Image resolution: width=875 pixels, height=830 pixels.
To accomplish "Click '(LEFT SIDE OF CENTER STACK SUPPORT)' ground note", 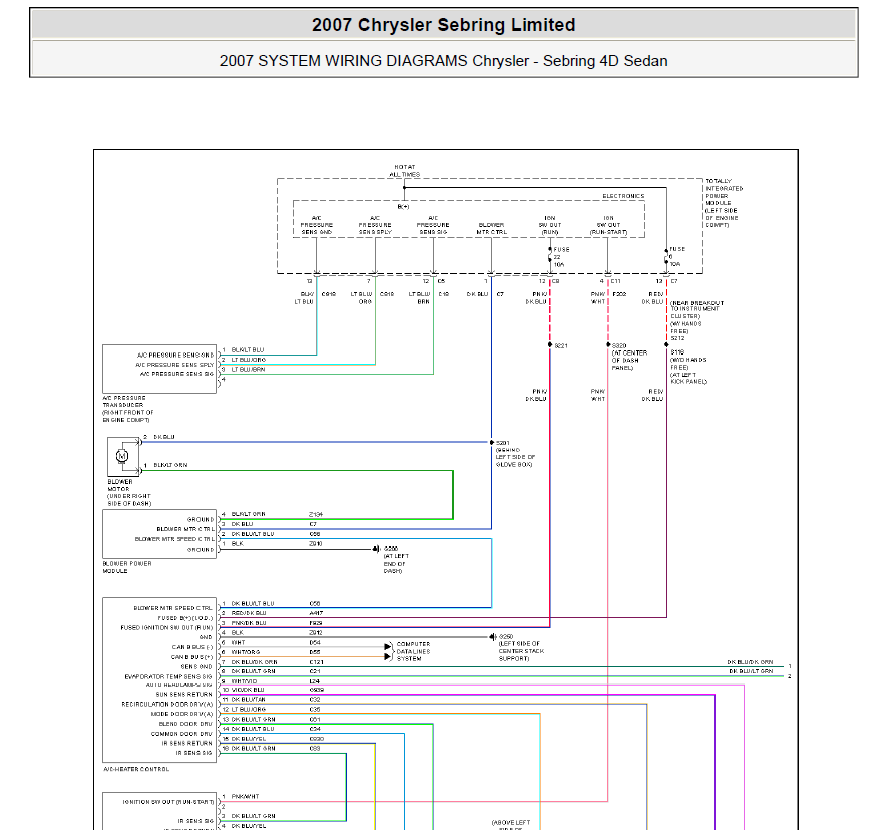I will pos(521,651).
